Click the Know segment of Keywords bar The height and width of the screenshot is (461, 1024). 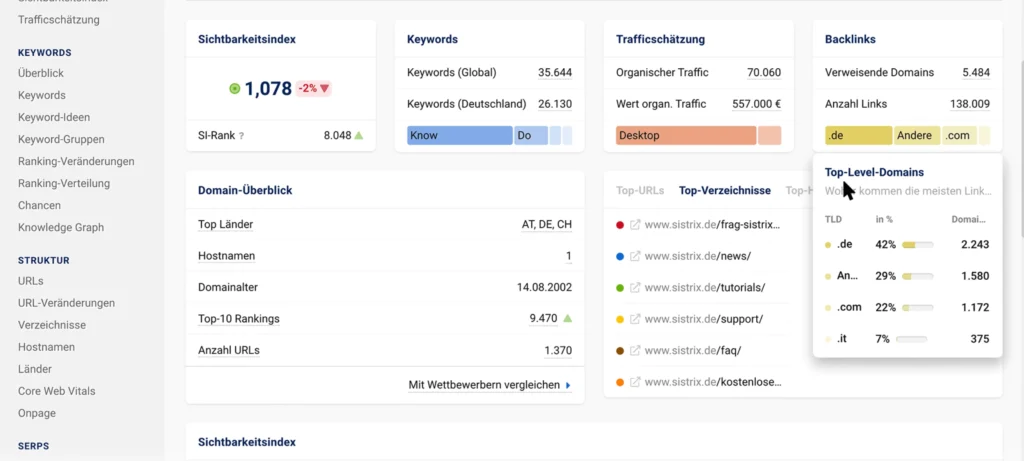[x=460, y=136]
